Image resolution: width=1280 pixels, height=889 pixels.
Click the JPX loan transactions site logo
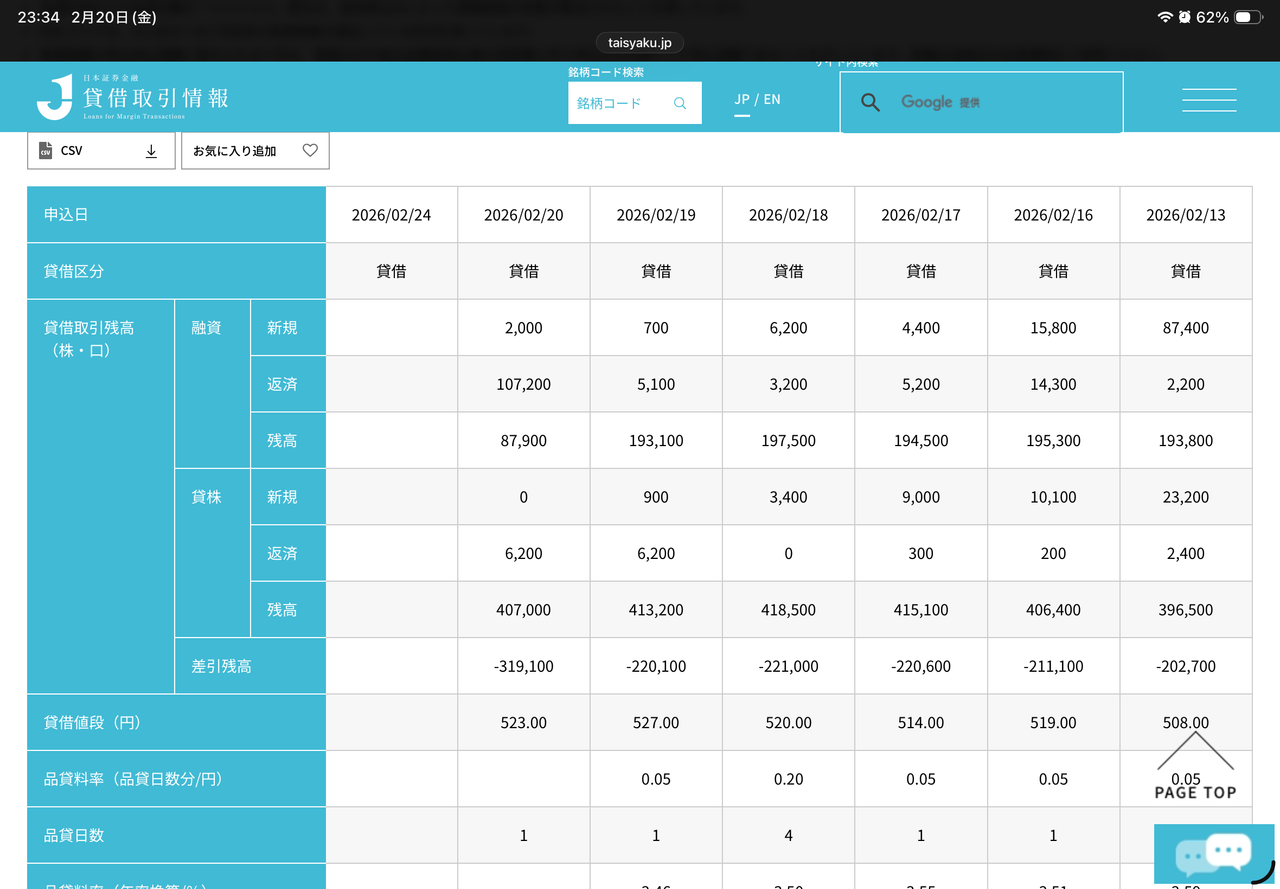(x=133, y=98)
